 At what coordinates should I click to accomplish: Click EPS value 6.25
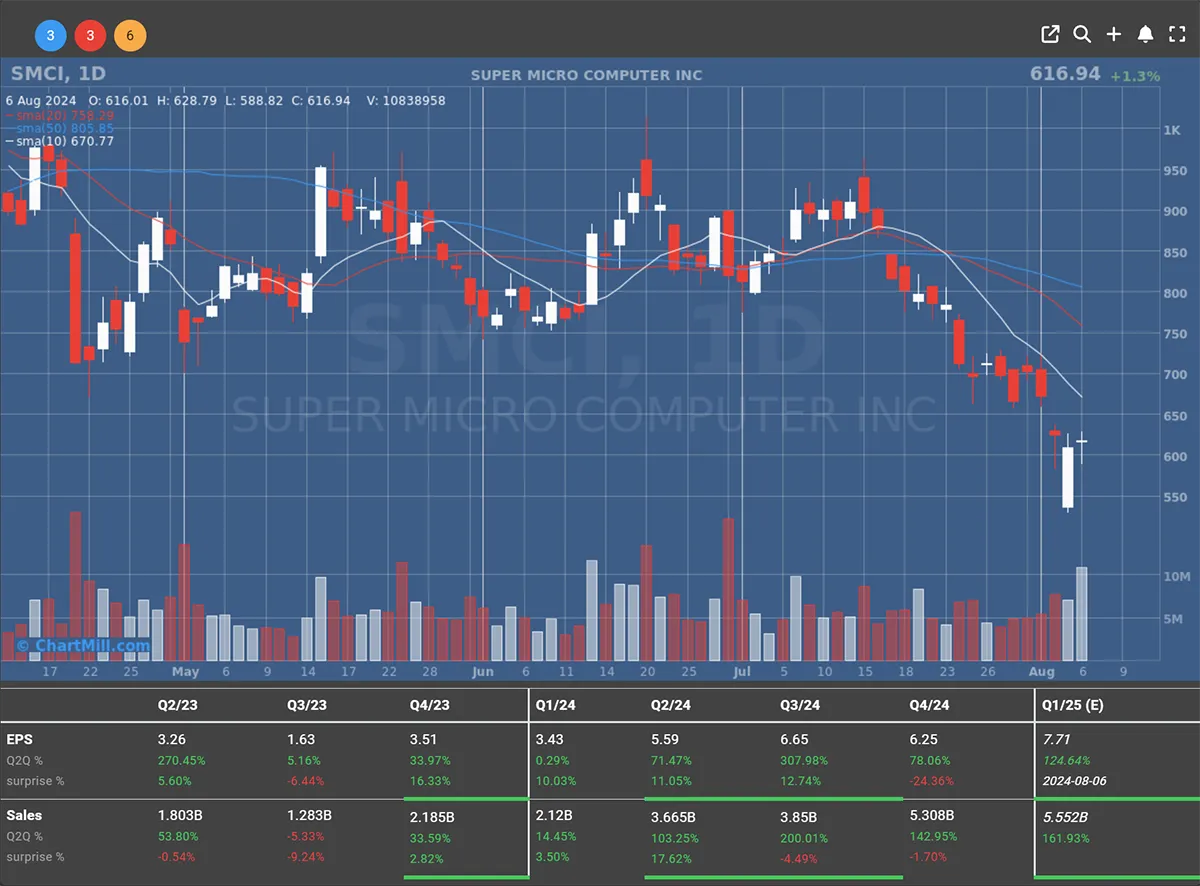pos(924,740)
